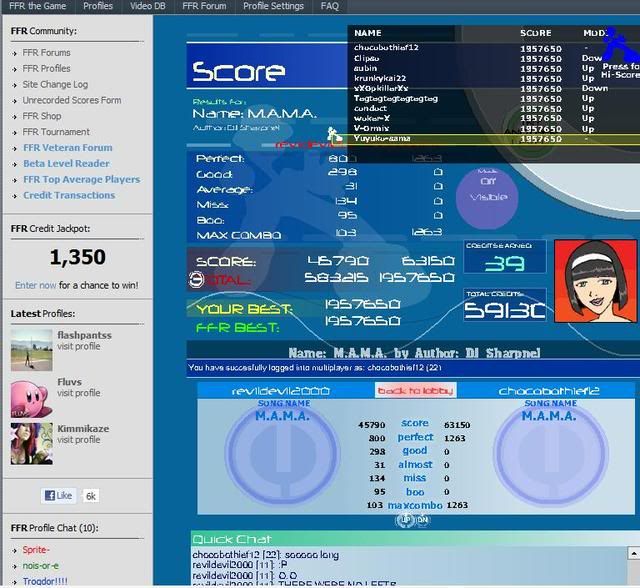Open Credit Transactions in sidebar

69,196
